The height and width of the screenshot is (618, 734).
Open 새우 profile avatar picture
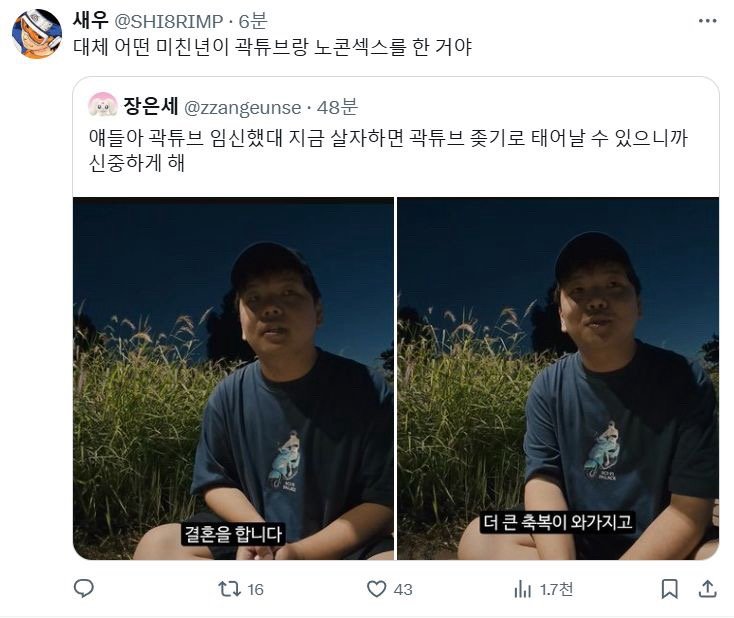click(x=37, y=34)
